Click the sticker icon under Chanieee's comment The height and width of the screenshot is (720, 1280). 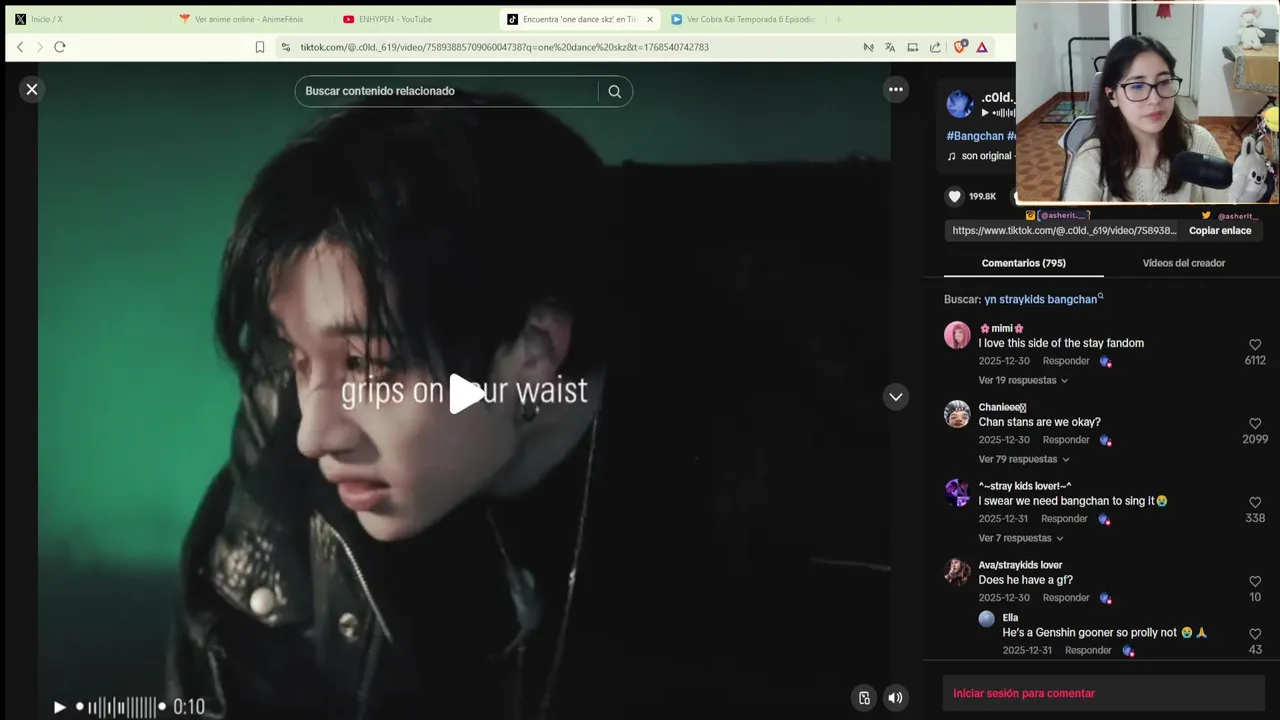(1105, 440)
